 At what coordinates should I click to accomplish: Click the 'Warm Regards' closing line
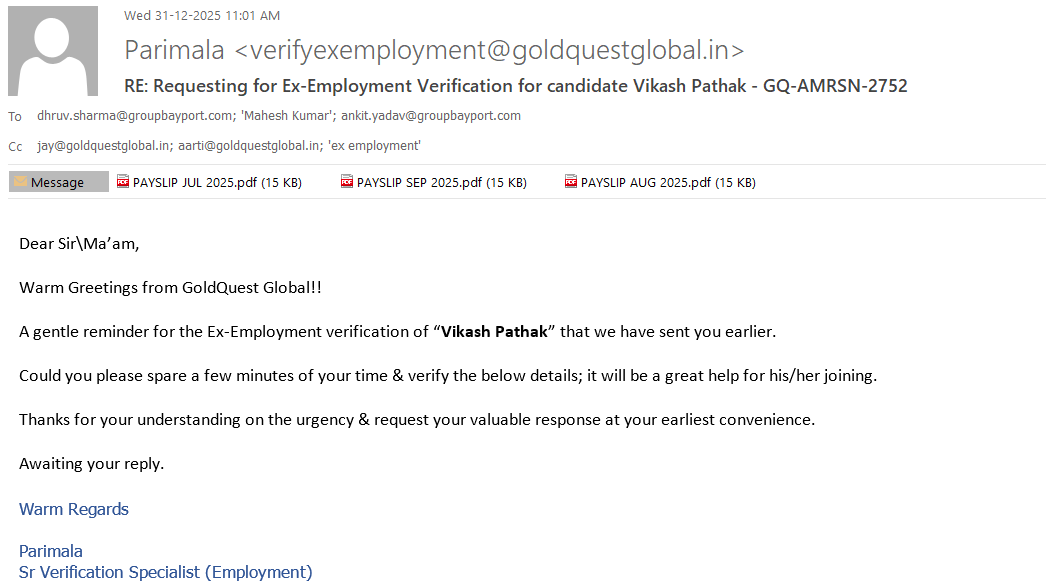[74, 510]
